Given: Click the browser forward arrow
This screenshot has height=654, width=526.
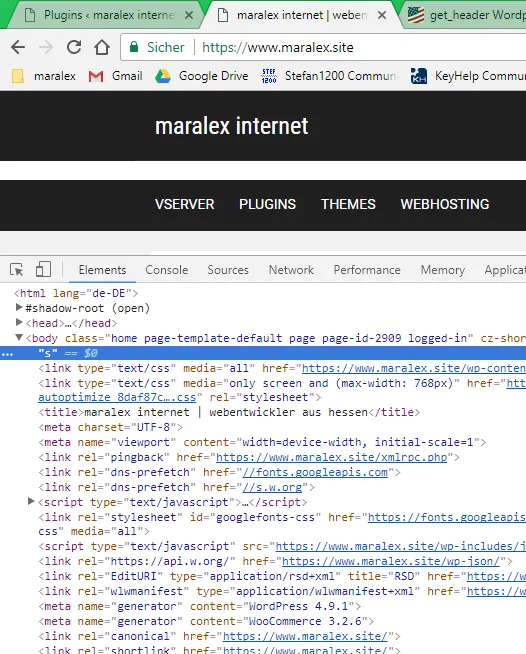Looking at the screenshot, I should click(x=46, y=47).
